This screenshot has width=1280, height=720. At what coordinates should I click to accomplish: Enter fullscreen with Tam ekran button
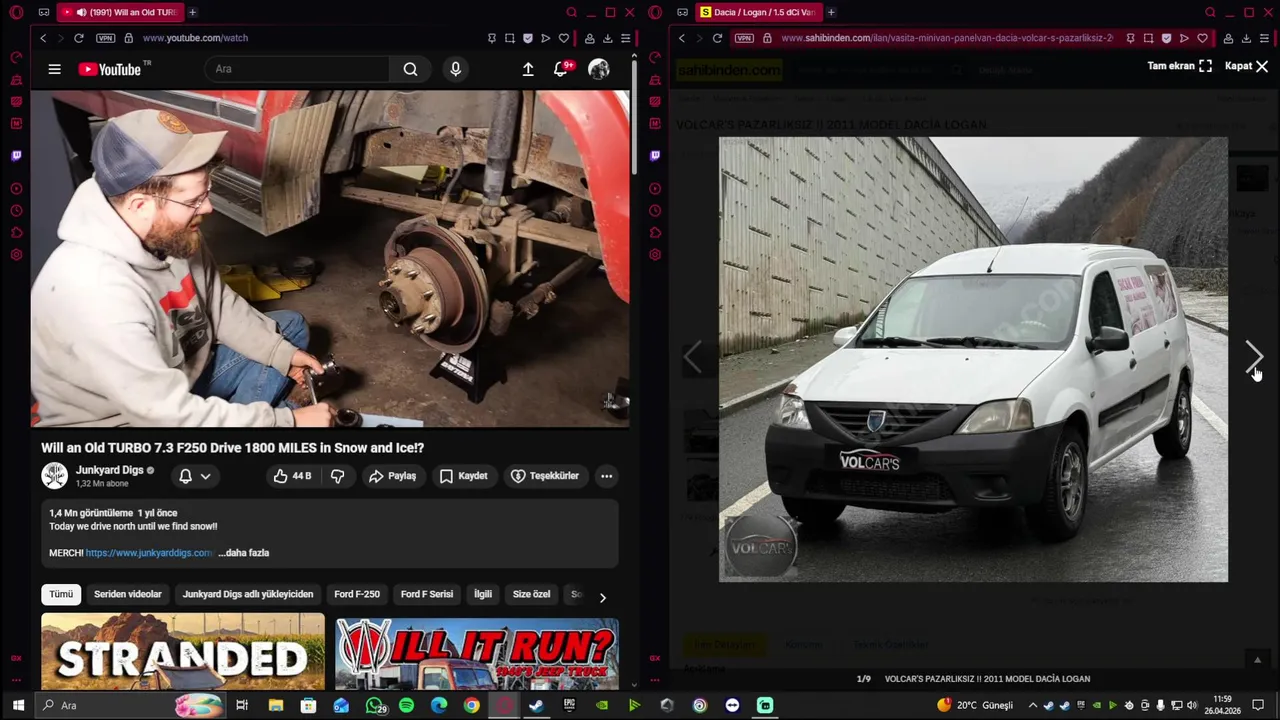pos(1180,66)
